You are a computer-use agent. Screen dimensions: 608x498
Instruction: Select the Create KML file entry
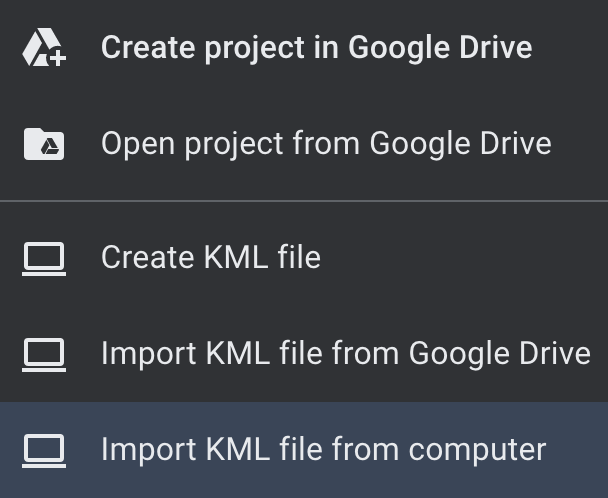tap(304, 258)
